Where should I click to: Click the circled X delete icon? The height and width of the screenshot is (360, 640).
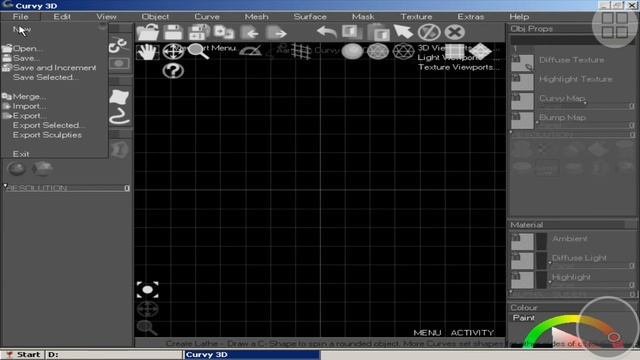[454, 32]
